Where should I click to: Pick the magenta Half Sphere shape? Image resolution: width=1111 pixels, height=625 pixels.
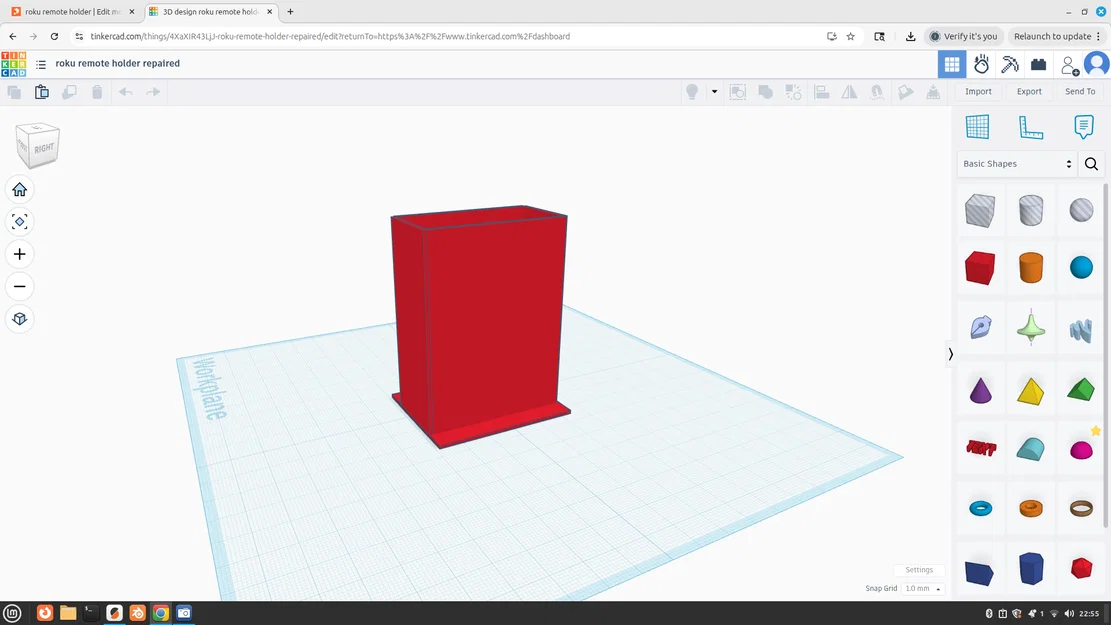(x=1081, y=450)
